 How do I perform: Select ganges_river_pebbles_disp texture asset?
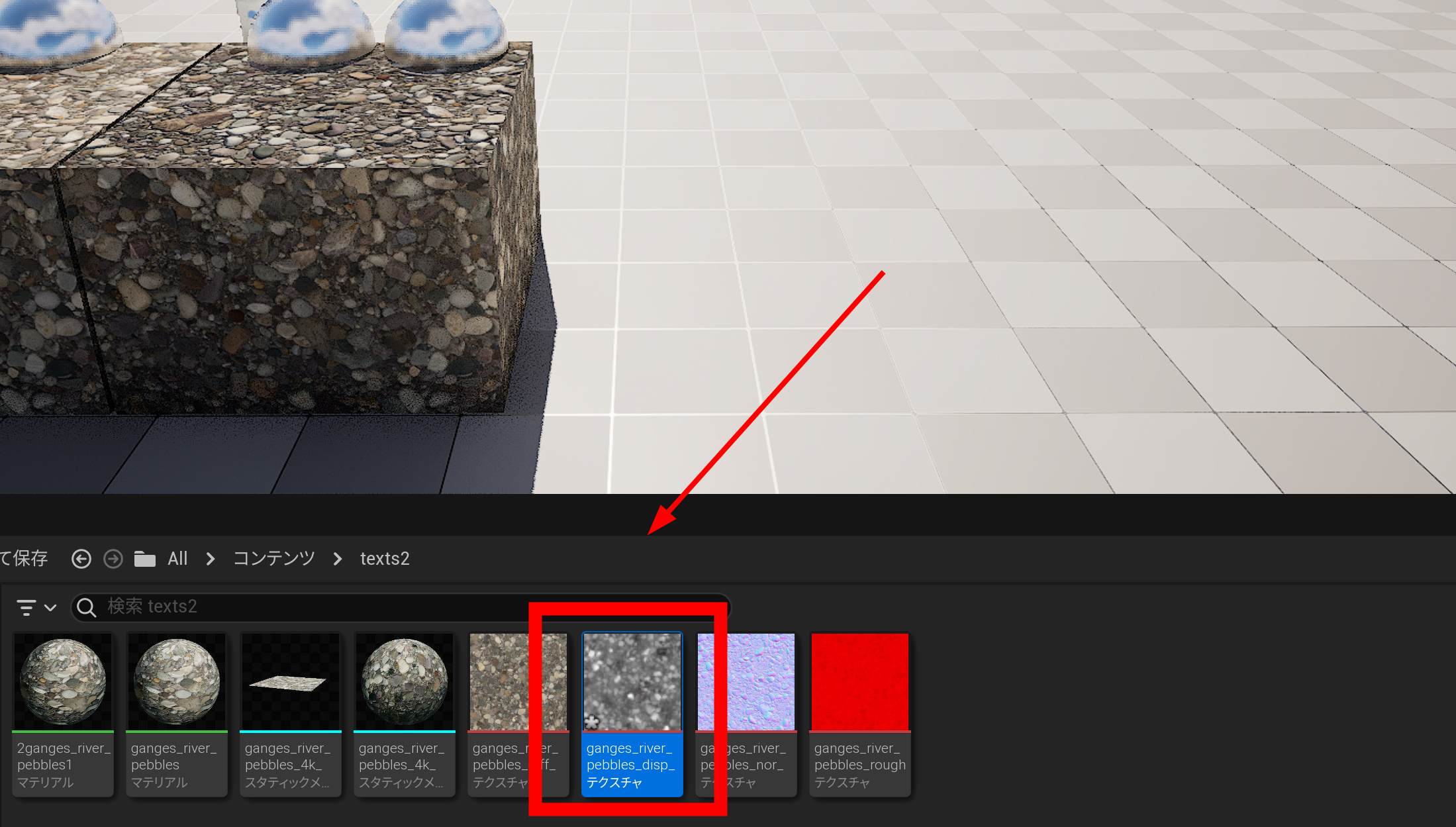point(632,714)
